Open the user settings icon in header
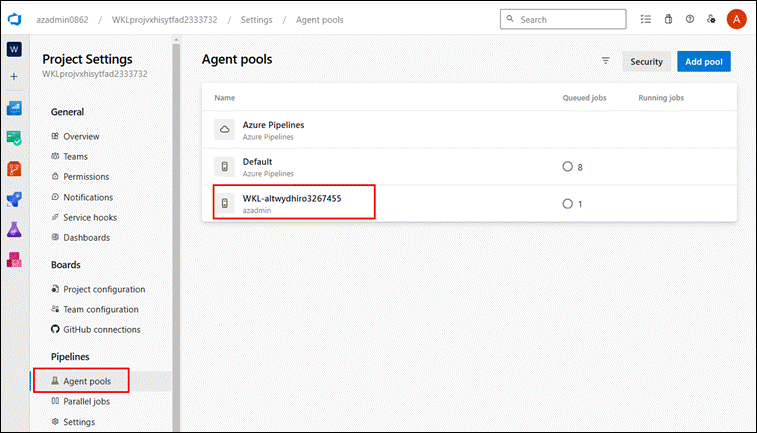The height and width of the screenshot is (433, 757). pos(711,19)
